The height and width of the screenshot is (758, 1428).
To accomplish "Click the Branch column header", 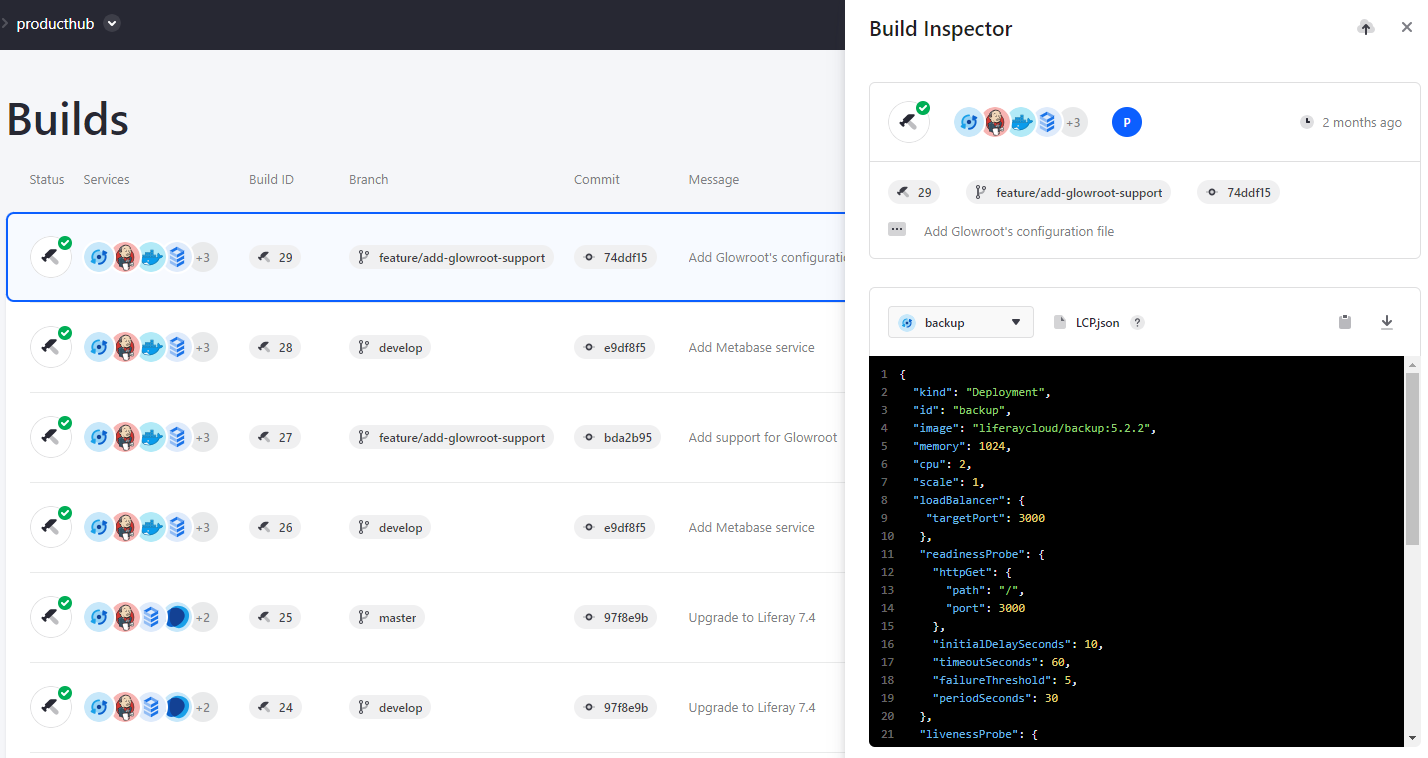I will point(368,180).
